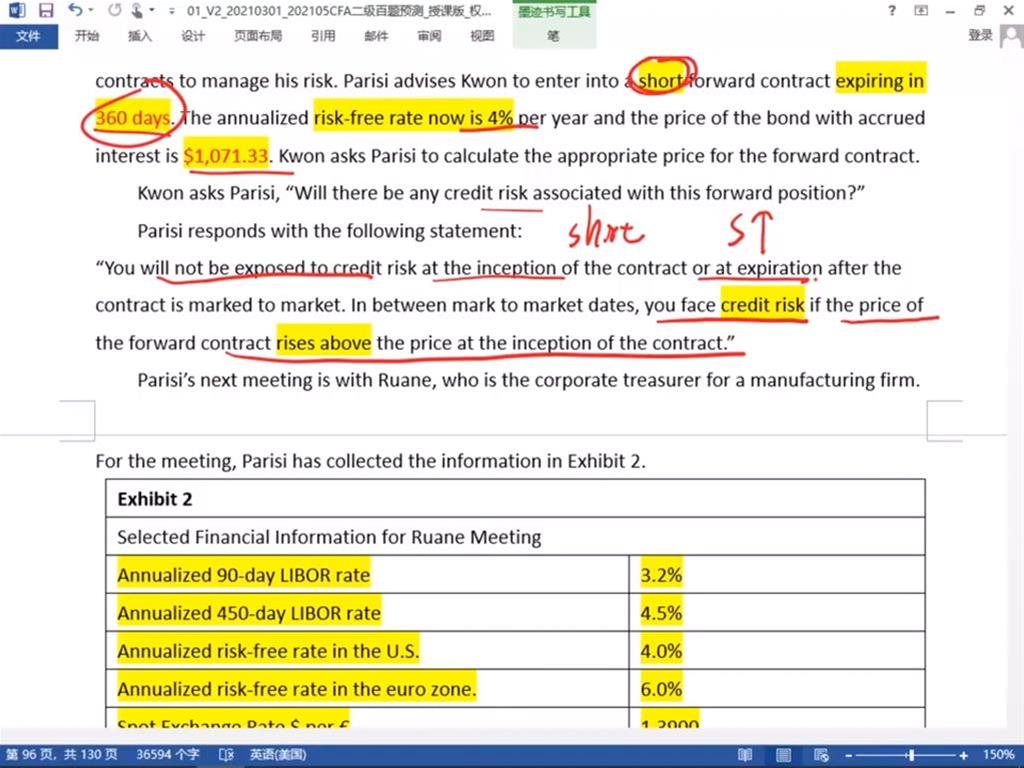Click the redo/repeat icon
This screenshot has height=768, width=1024.
click(x=114, y=10)
